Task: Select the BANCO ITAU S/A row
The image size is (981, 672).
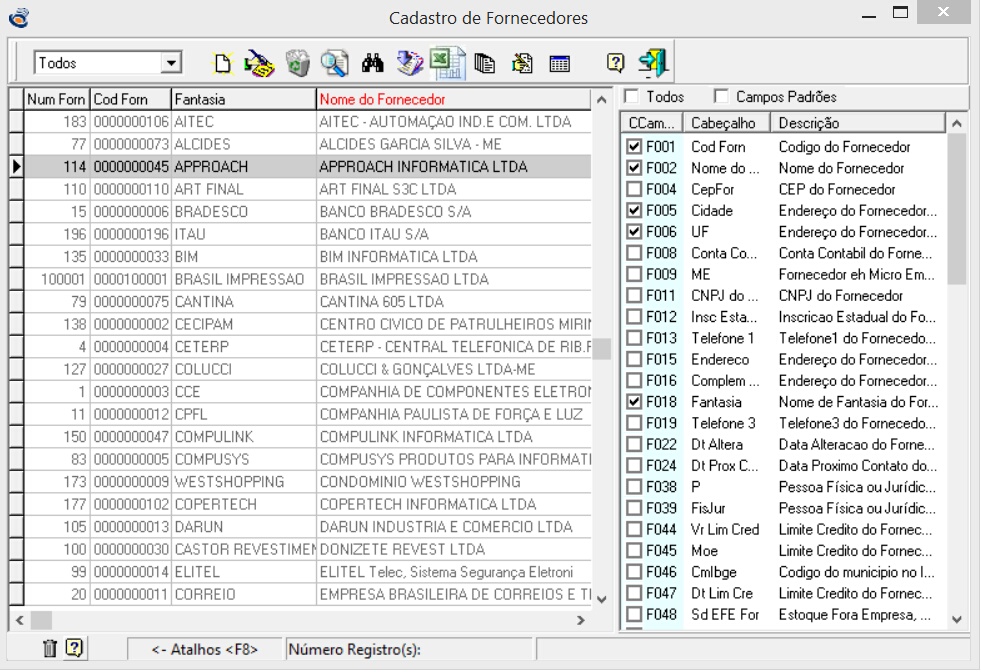Action: click(300, 234)
